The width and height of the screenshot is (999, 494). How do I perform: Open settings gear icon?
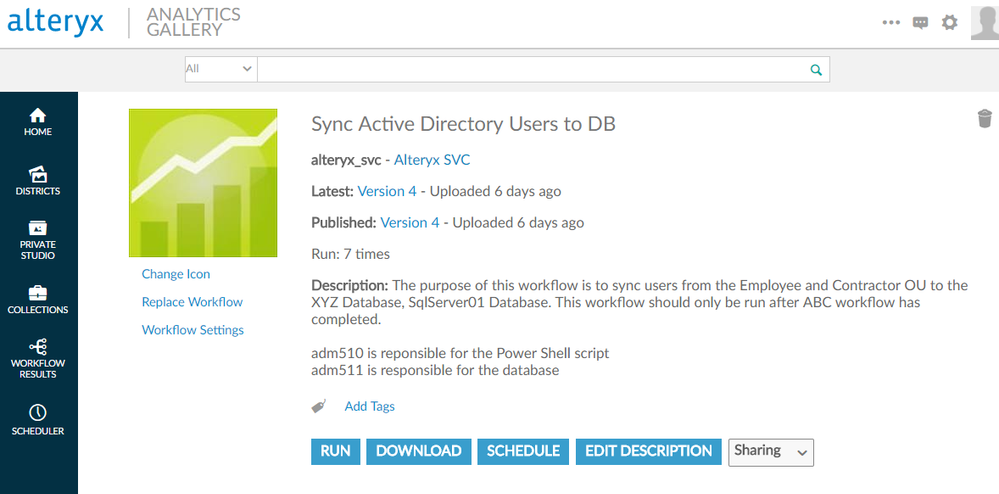949,23
